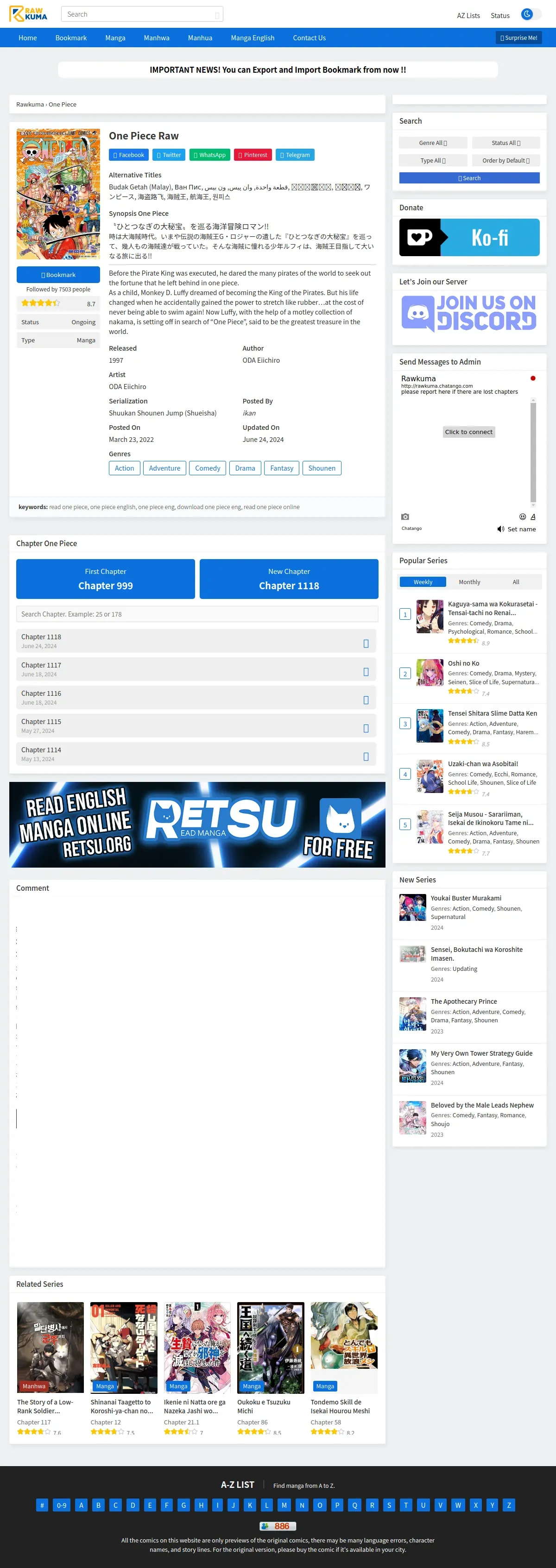Screen dimensions: 556x1568
Task: Open Status link in the header
Action: pyautogui.click(x=500, y=16)
